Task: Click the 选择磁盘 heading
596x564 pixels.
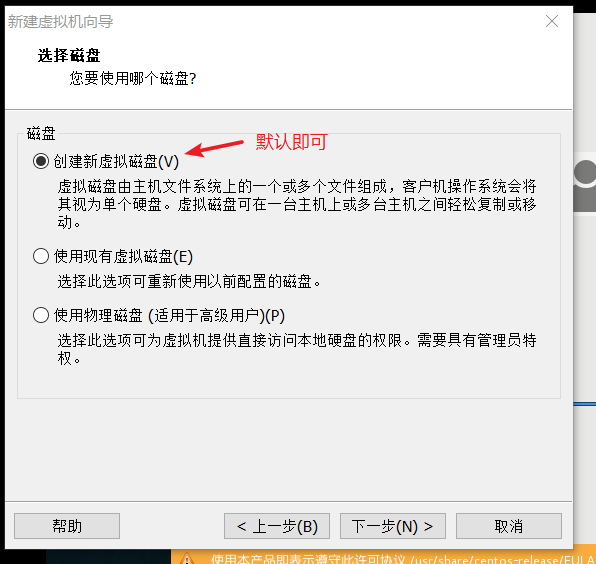Action: [x=69, y=55]
